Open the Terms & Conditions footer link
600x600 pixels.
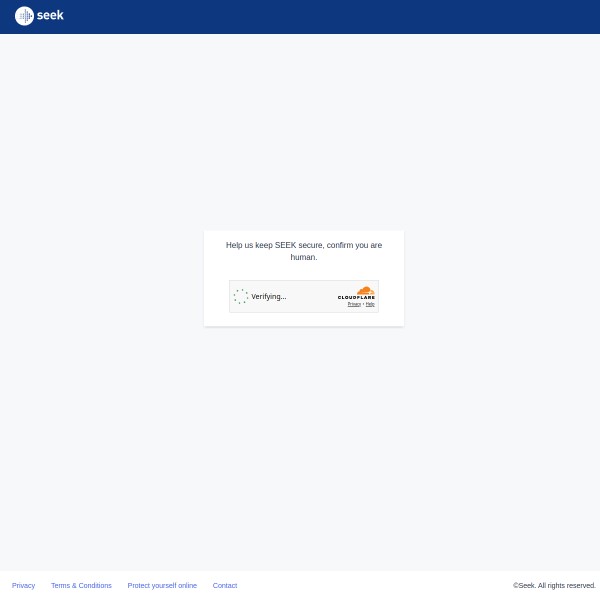click(x=81, y=585)
